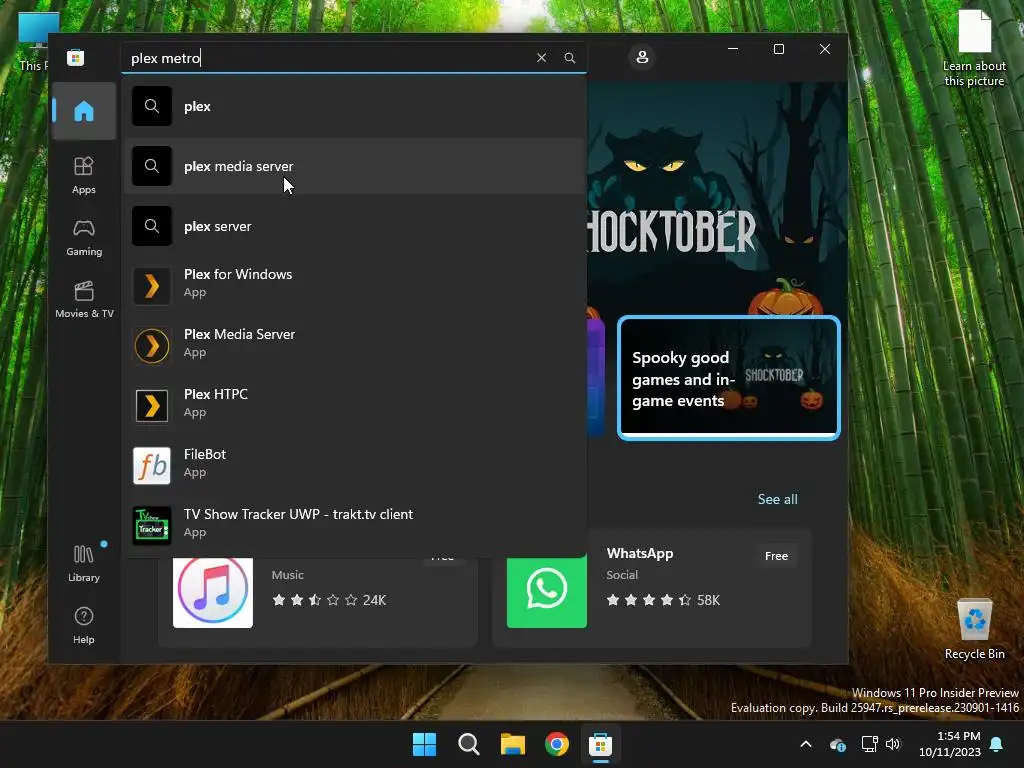
Task: Open the Gaming section in sidebar
Action: (x=84, y=237)
